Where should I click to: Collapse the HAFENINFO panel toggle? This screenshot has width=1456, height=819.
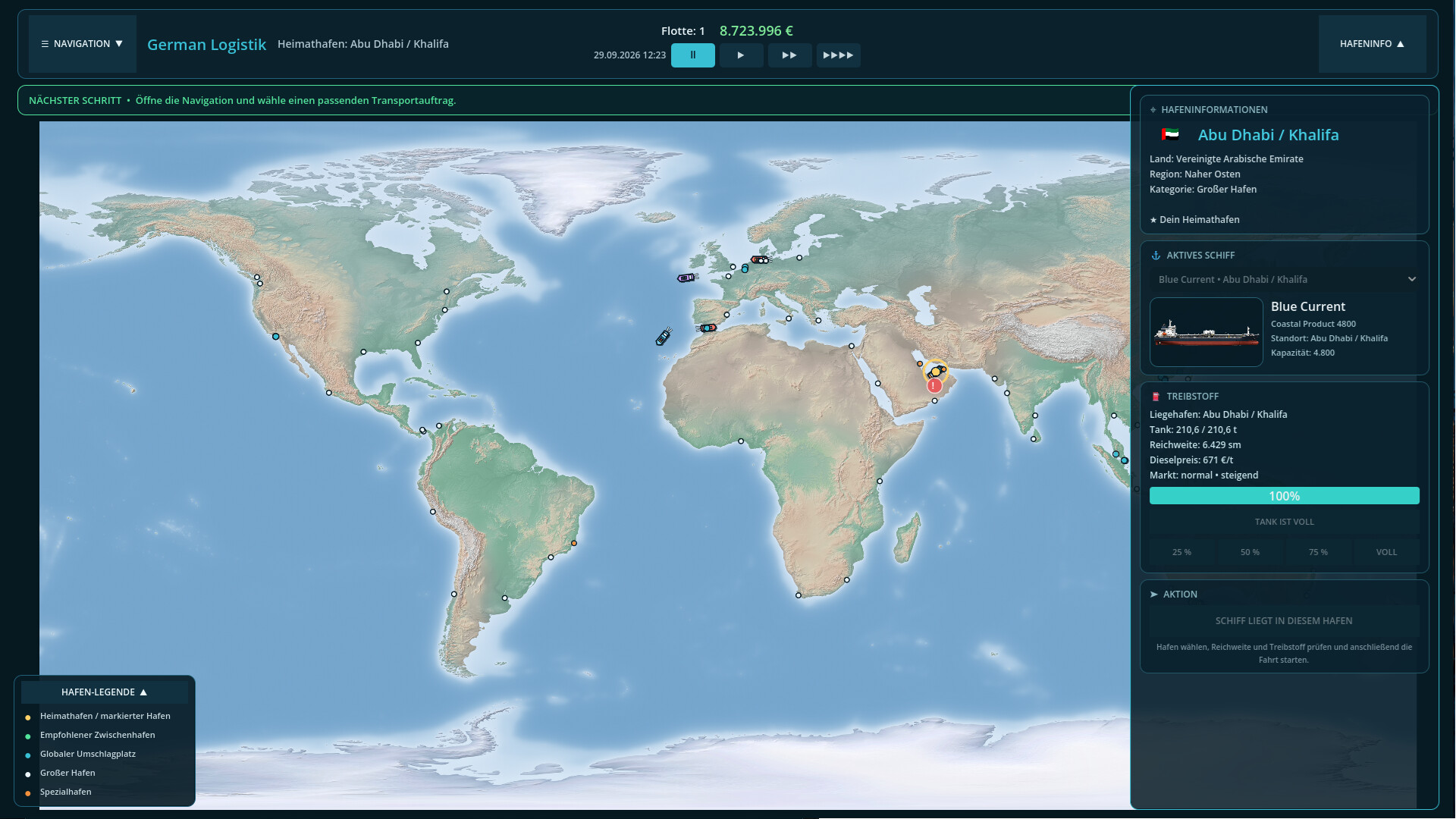(1372, 44)
